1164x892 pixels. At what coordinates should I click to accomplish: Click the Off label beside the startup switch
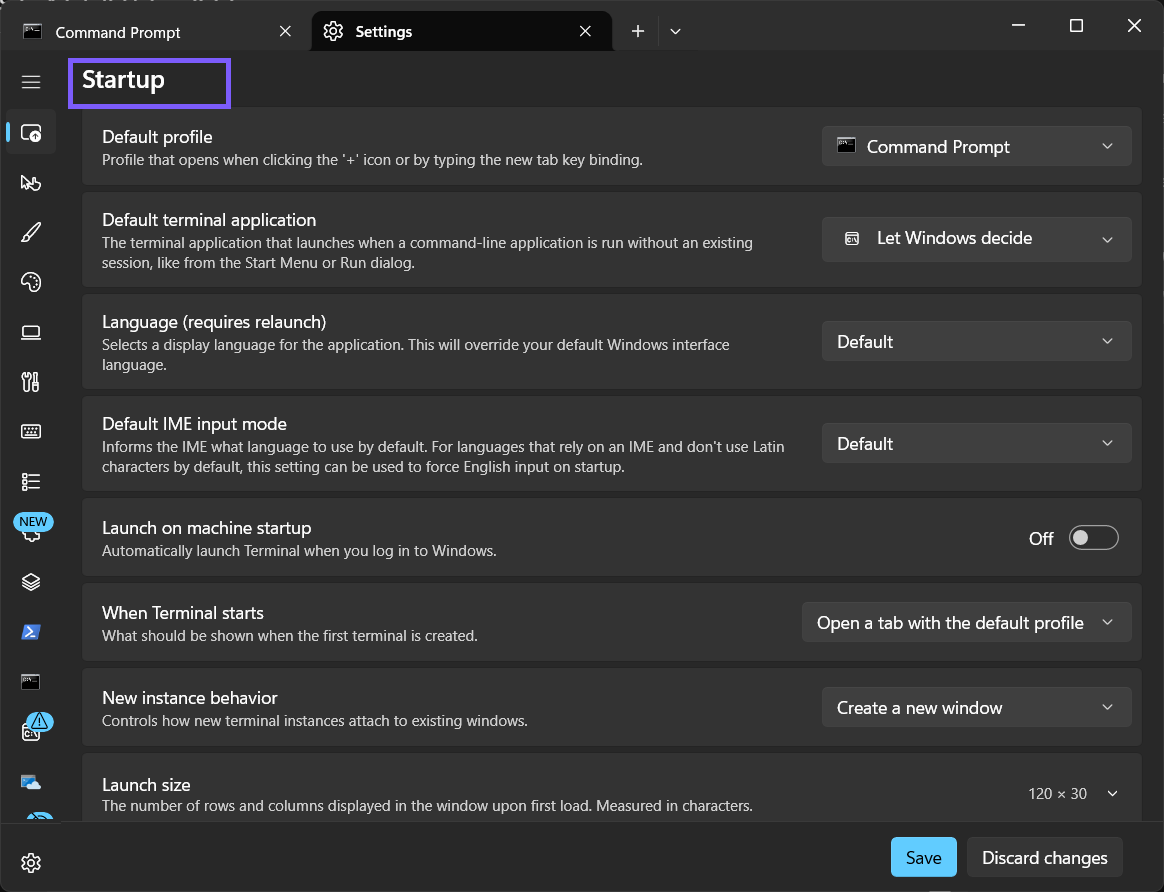point(1041,539)
